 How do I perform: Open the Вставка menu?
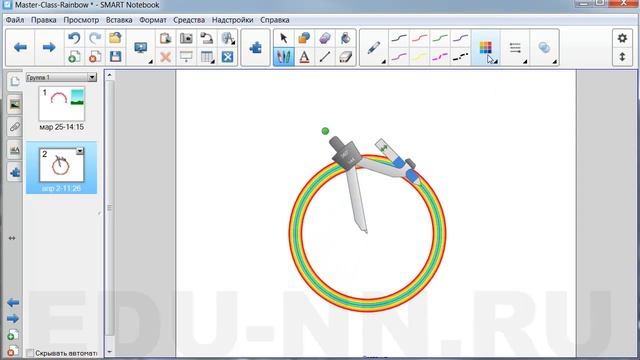[119, 20]
